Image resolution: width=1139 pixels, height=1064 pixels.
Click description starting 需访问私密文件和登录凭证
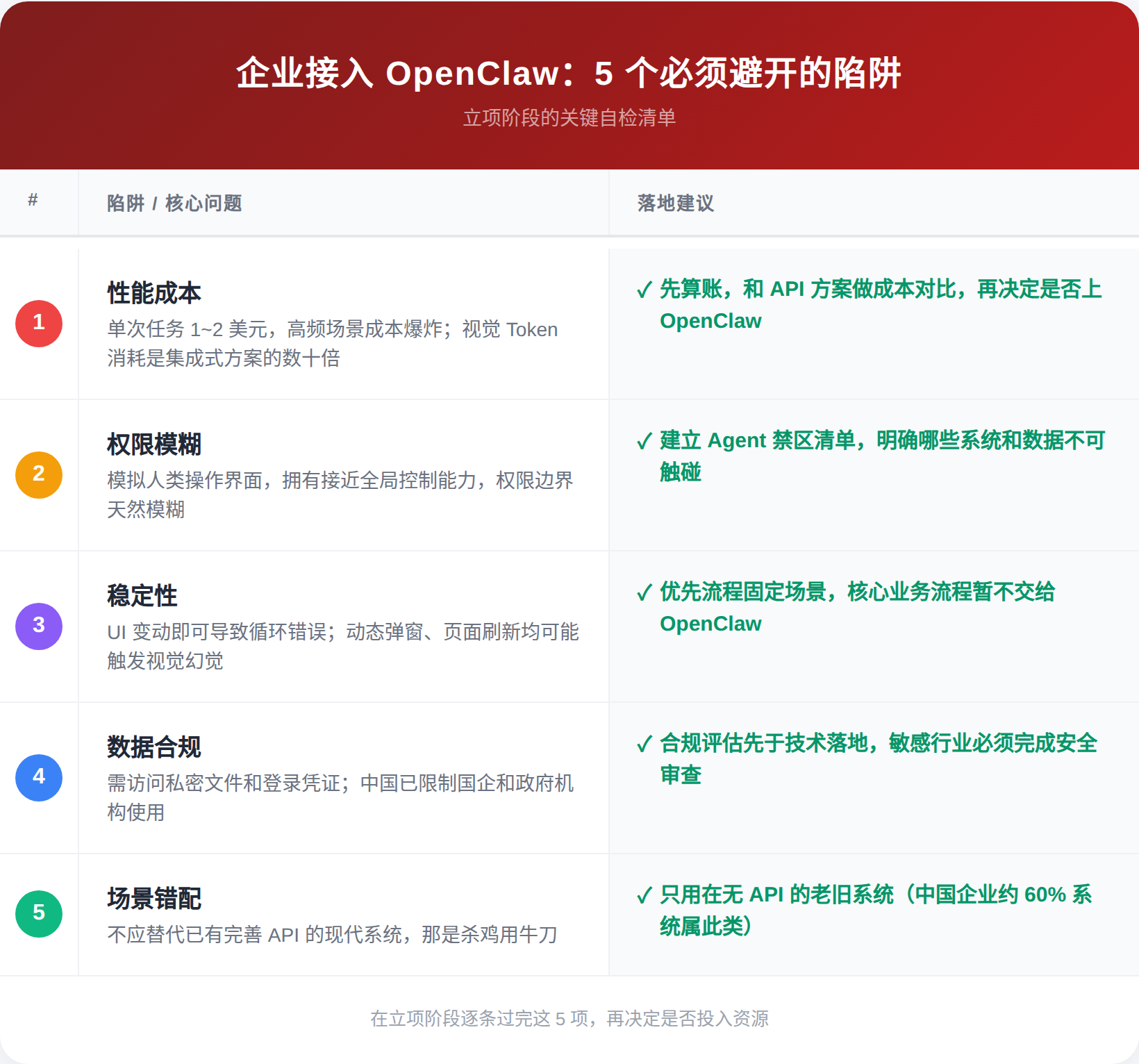point(340,798)
